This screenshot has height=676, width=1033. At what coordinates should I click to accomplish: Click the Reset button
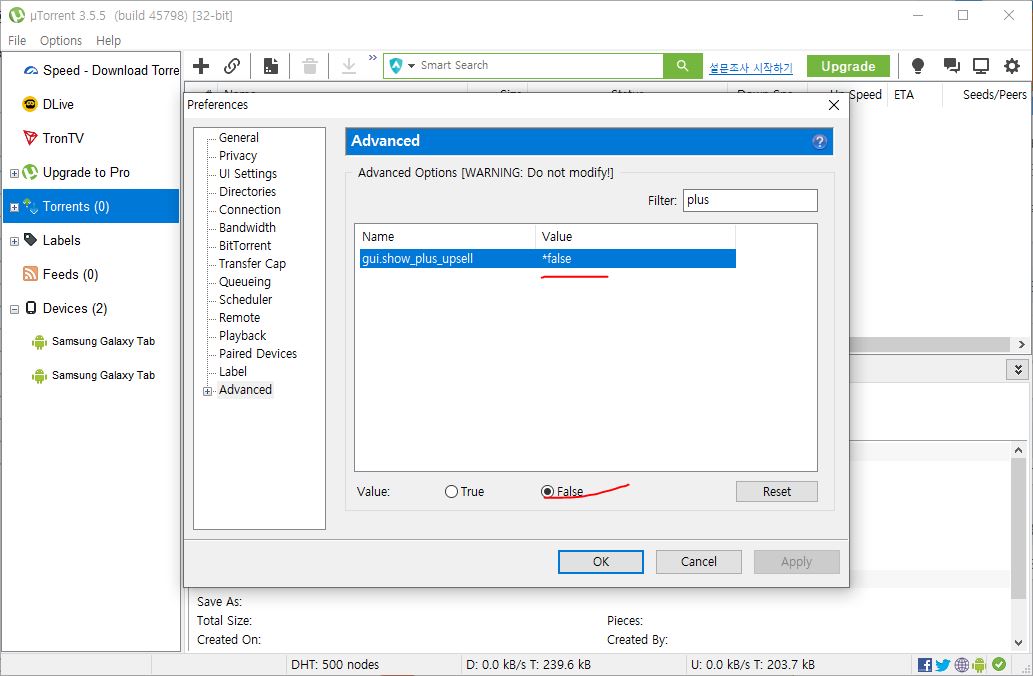(777, 492)
